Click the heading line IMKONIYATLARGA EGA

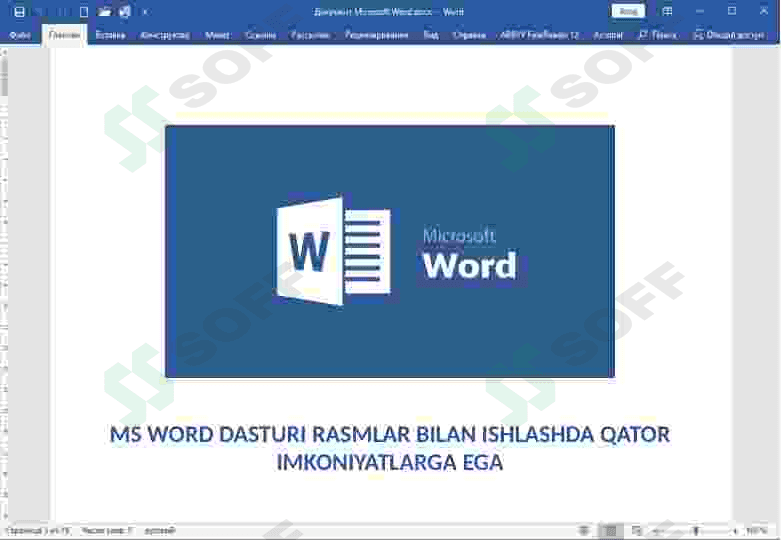pyautogui.click(x=390, y=462)
